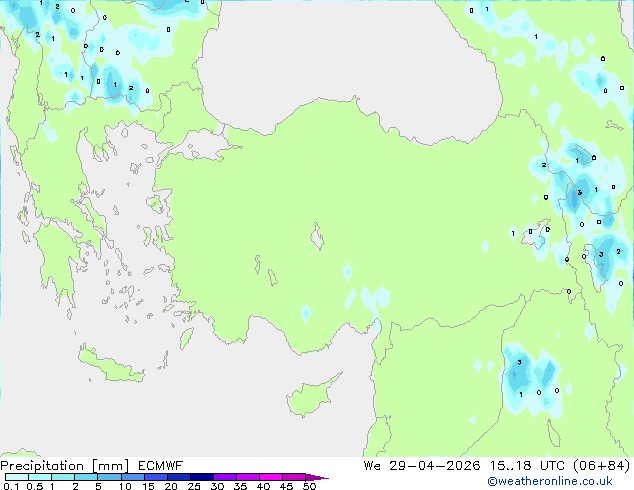Click the "0.5" legend scale label
Screen dimensions: 634x490
[x=34, y=486]
